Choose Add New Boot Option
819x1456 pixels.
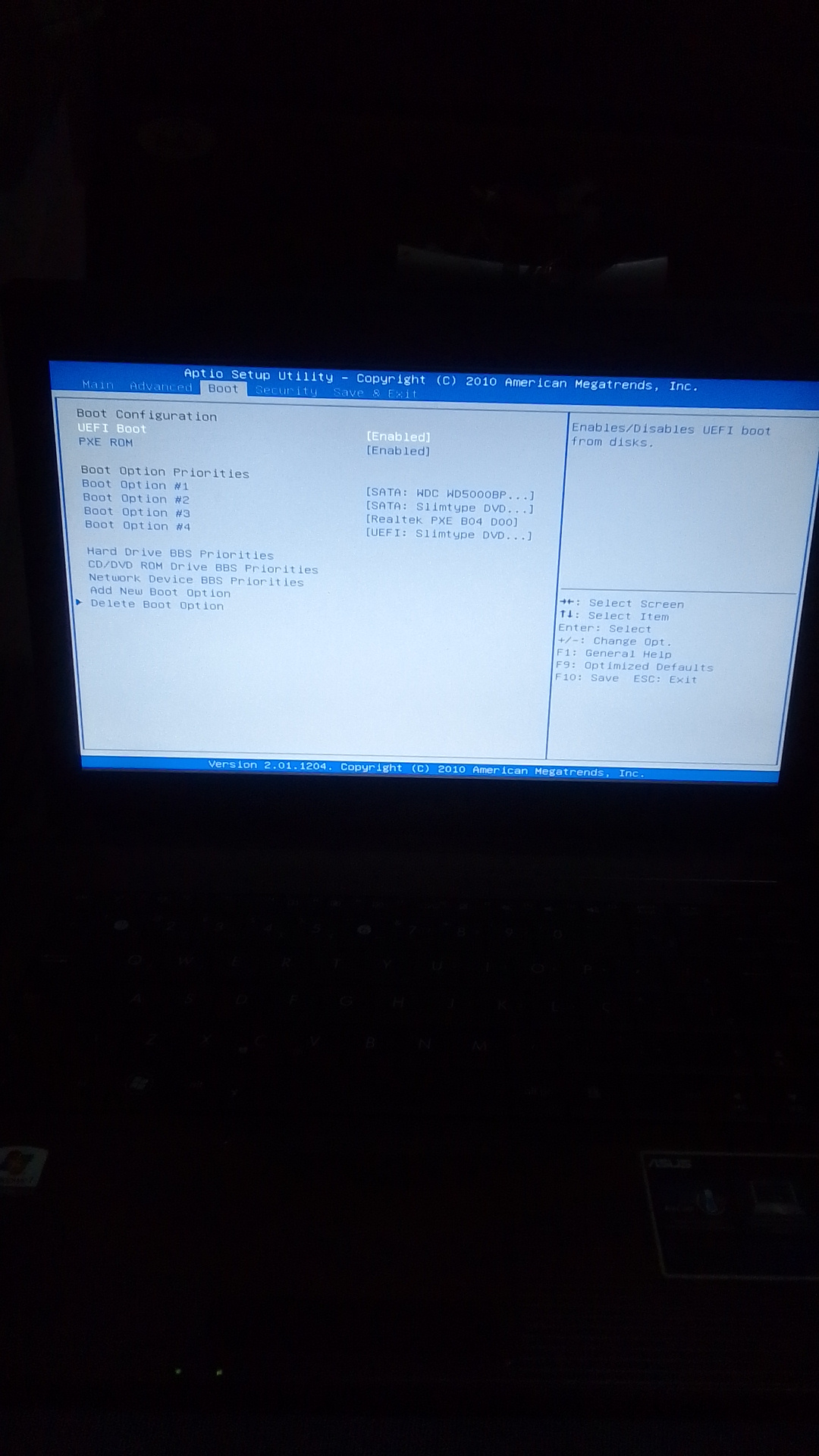coord(160,592)
